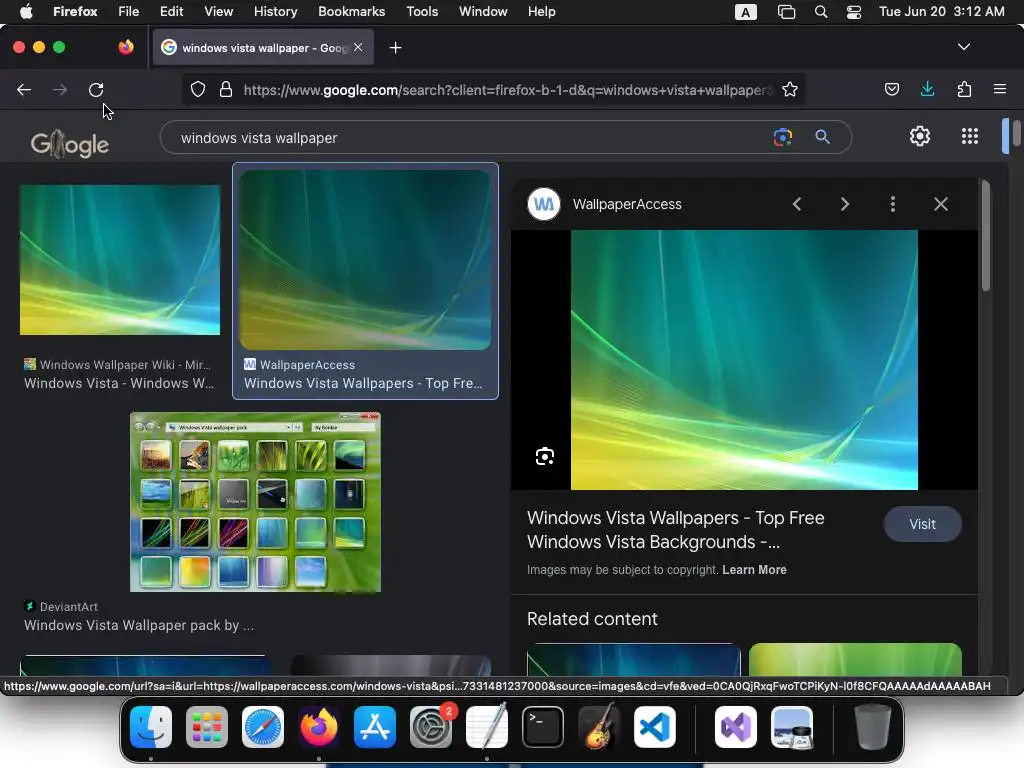1024x768 pixels.
Task: Click the pinned Firefox view icon
Action: 125,47
